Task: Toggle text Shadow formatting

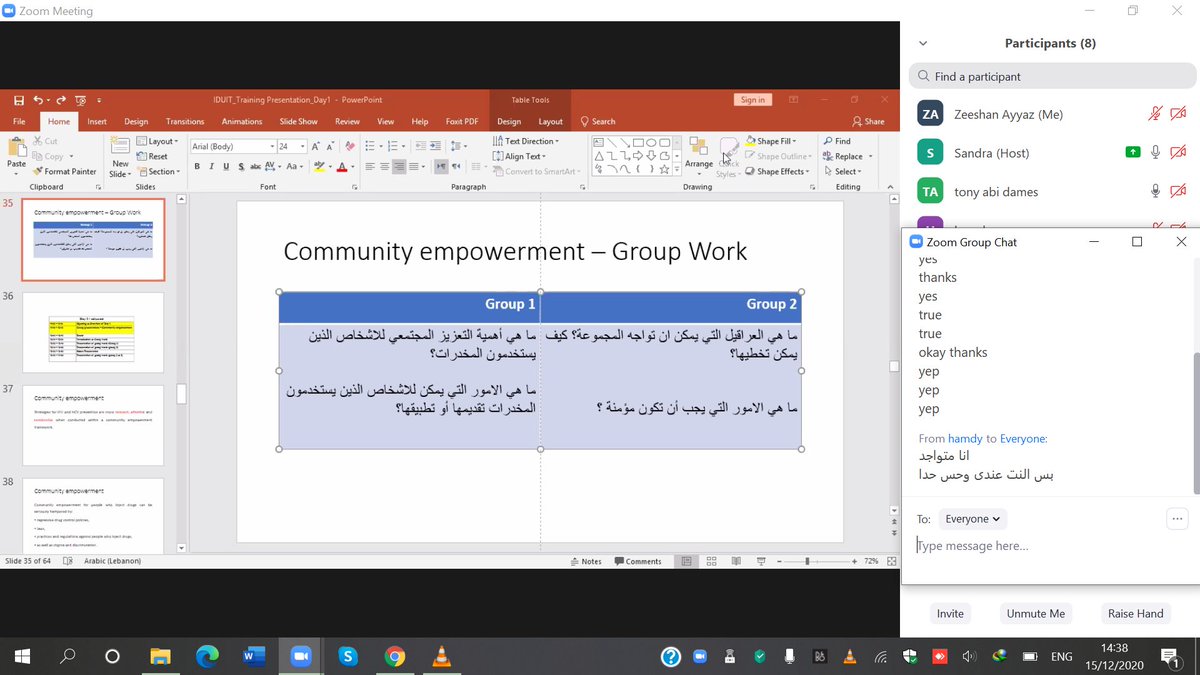Action: point(241,166)
